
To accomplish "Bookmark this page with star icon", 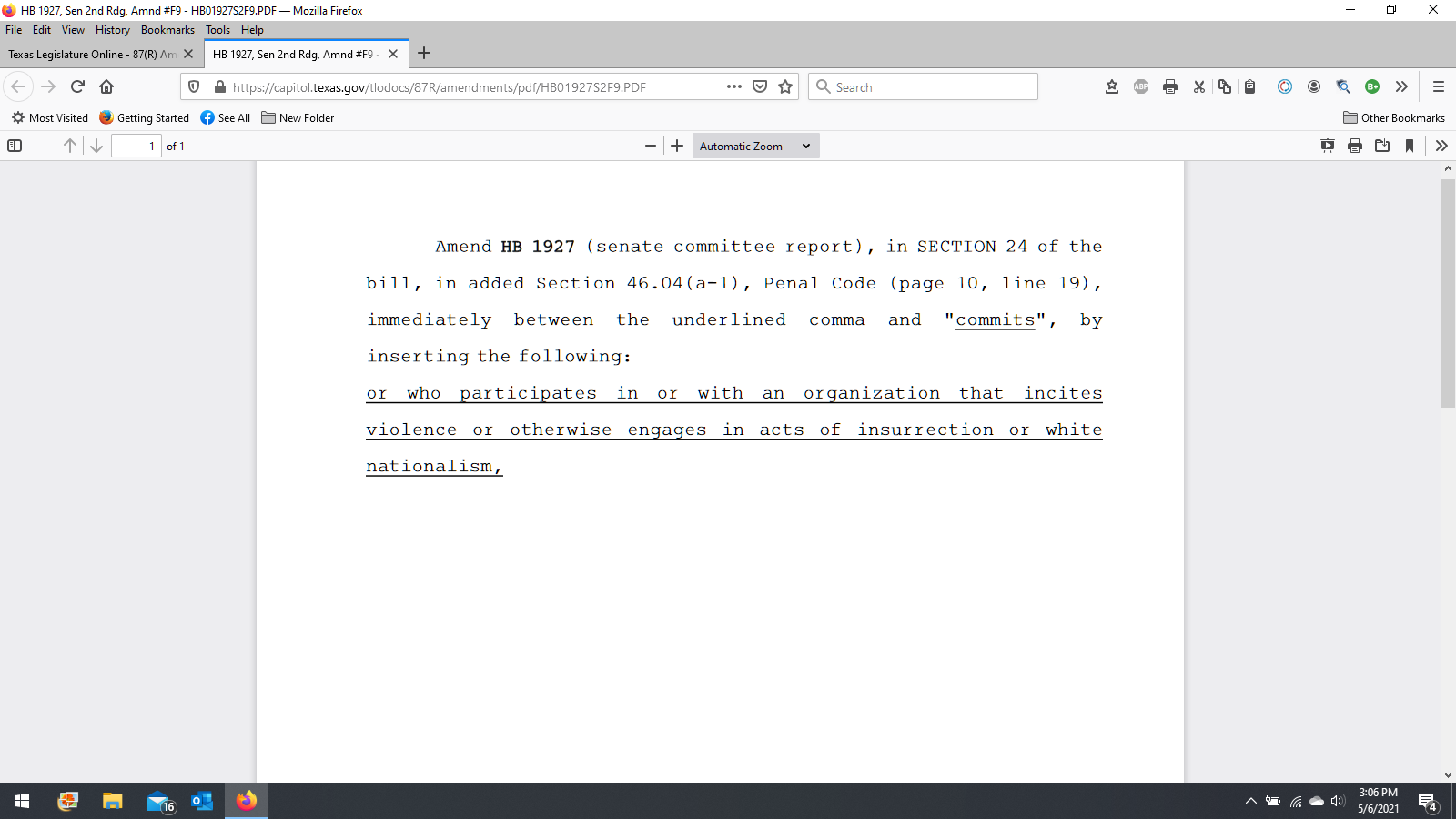I will click(x=785, y=86).
